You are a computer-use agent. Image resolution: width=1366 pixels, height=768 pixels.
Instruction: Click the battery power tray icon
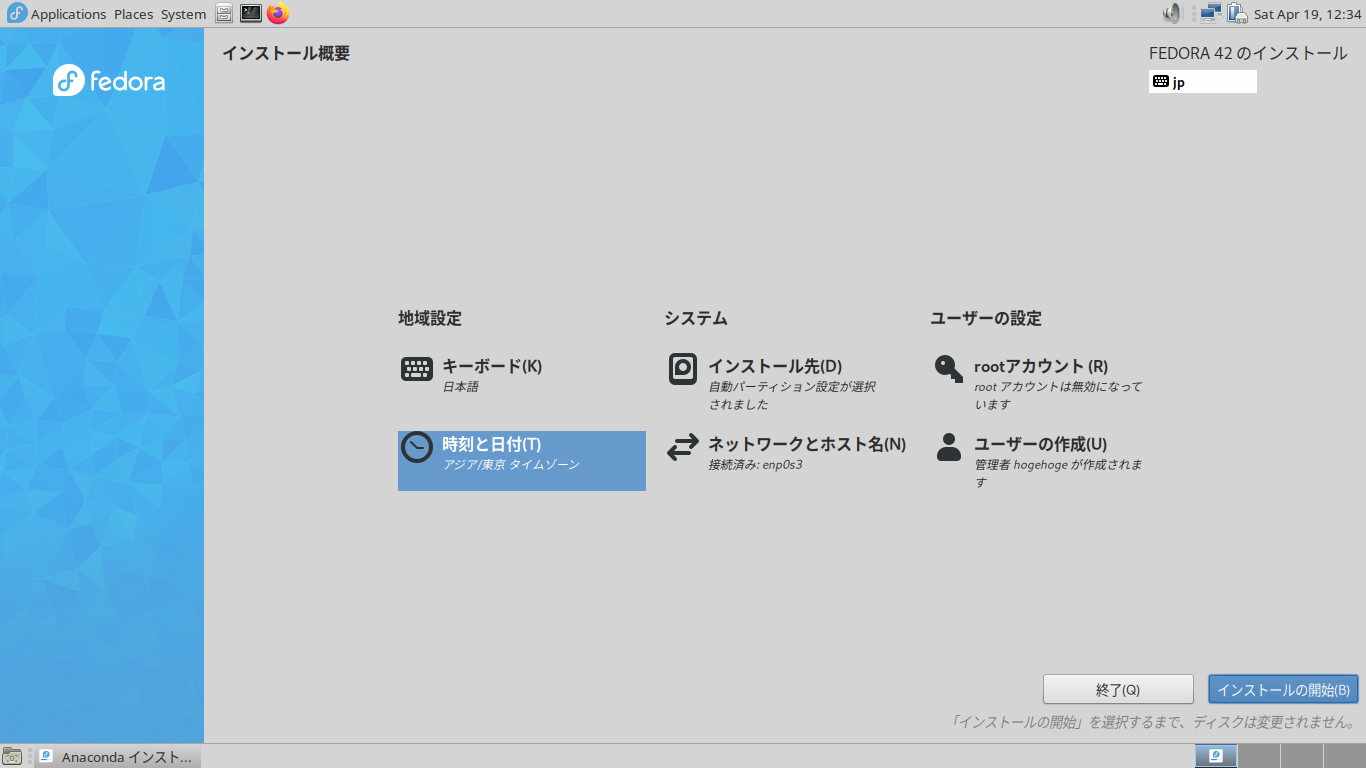(1237, 14)
